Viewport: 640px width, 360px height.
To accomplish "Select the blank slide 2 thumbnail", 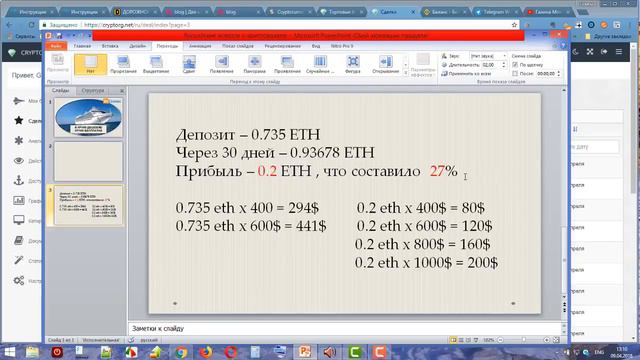I will click(89, 162).
